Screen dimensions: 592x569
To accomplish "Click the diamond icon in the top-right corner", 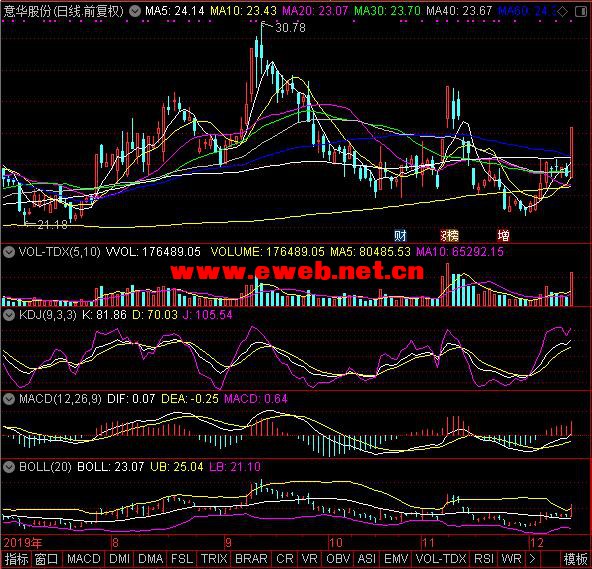I will [563, 12].
